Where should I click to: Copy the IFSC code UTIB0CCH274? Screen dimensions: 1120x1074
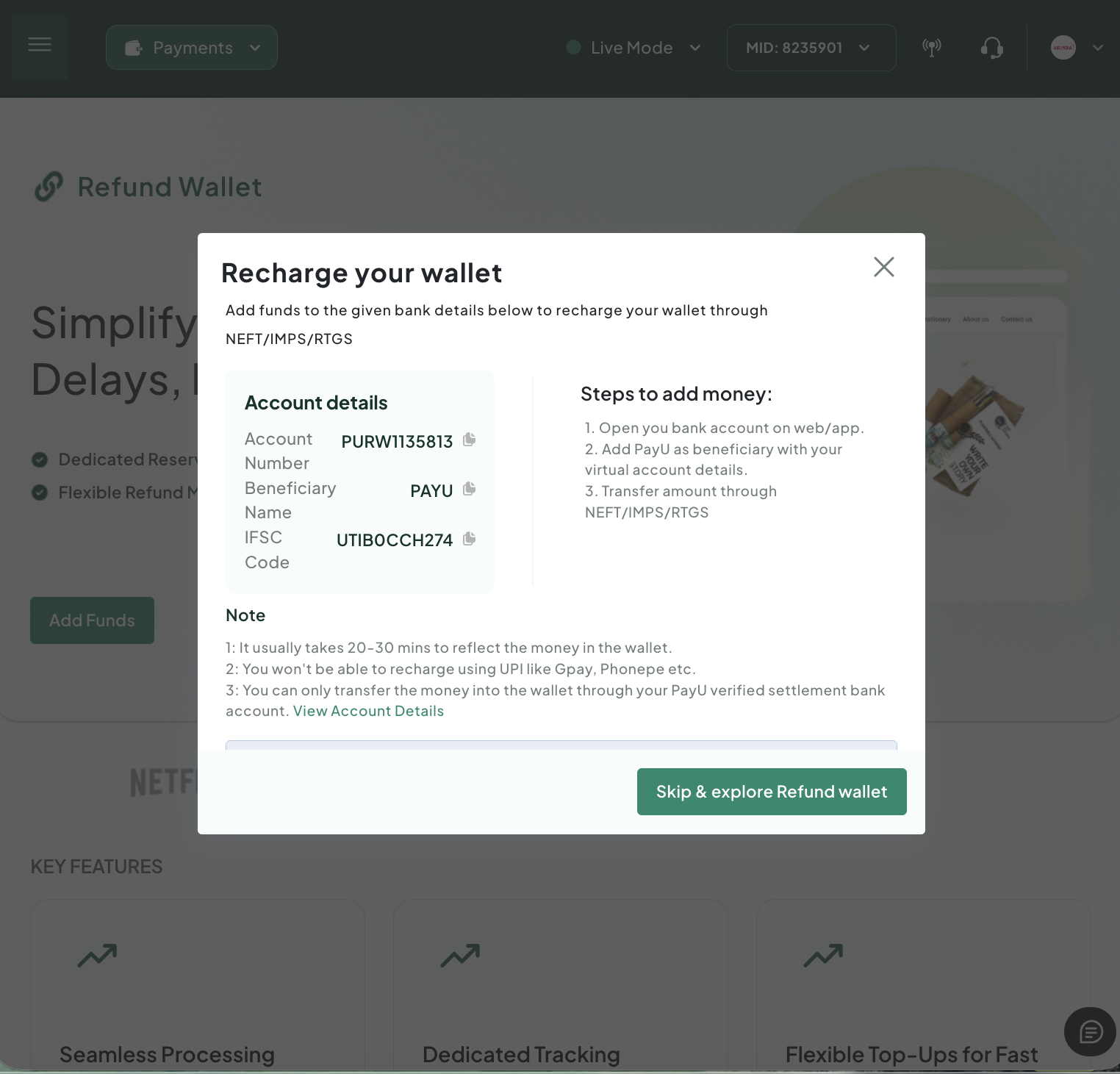pos(469,538)
